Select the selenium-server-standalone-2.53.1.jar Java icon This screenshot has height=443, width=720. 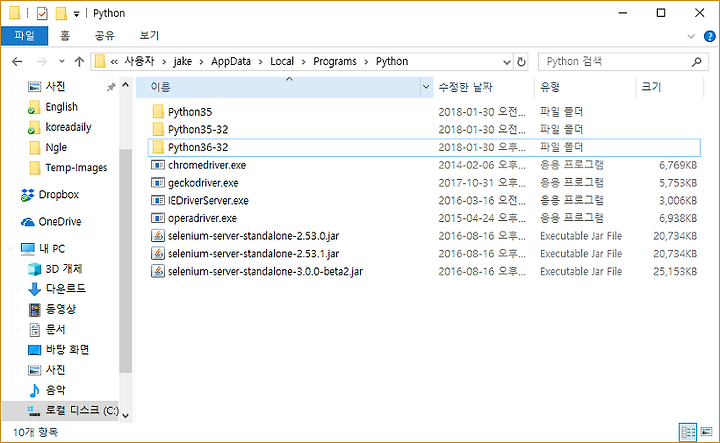(158, 253)
